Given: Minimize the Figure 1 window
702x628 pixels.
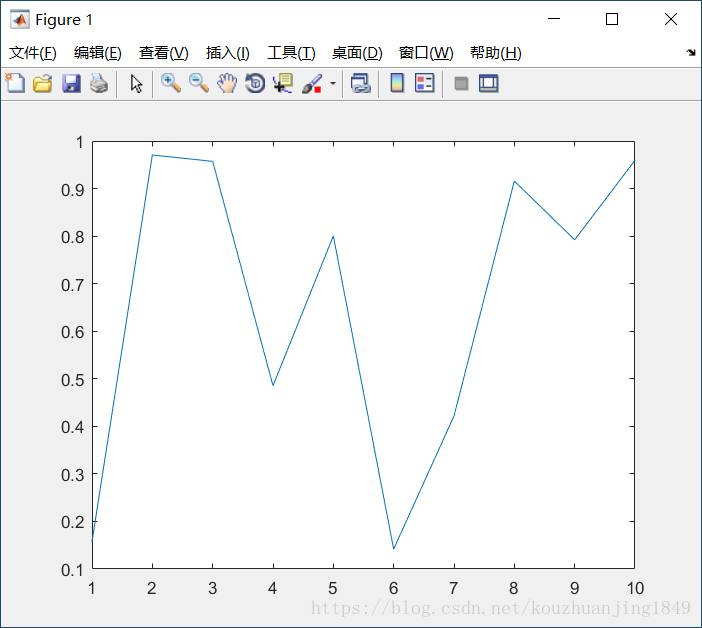Looking at the screenshot, I should (x=554, y=19).
